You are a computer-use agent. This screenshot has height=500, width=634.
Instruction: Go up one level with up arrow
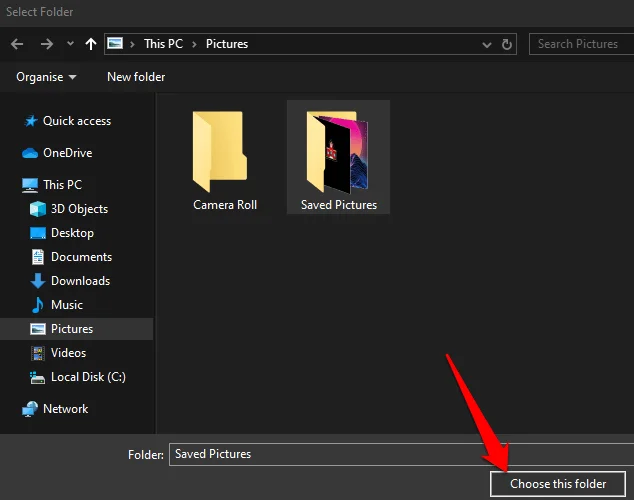pos(91,44)
